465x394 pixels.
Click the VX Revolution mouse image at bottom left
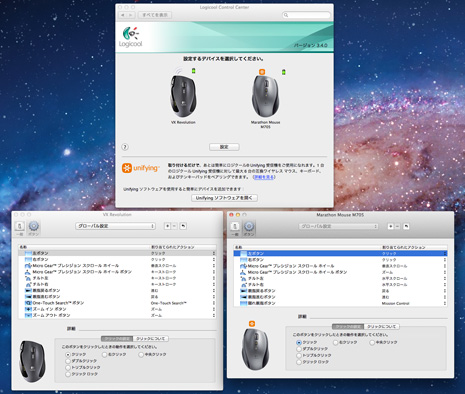click(32, 361)
